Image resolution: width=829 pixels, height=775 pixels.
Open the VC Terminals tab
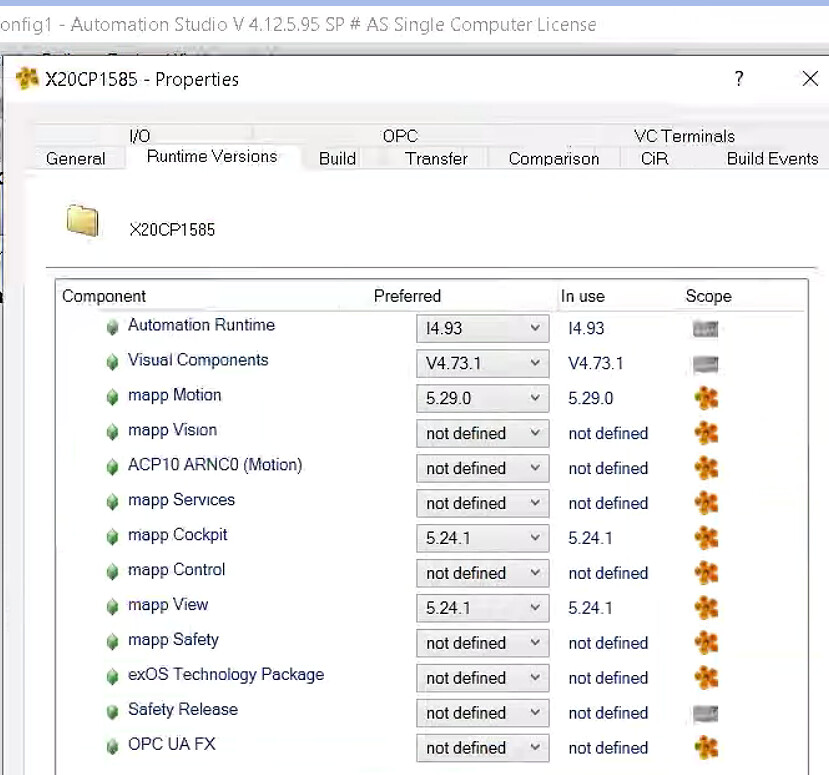click(684, 136)
